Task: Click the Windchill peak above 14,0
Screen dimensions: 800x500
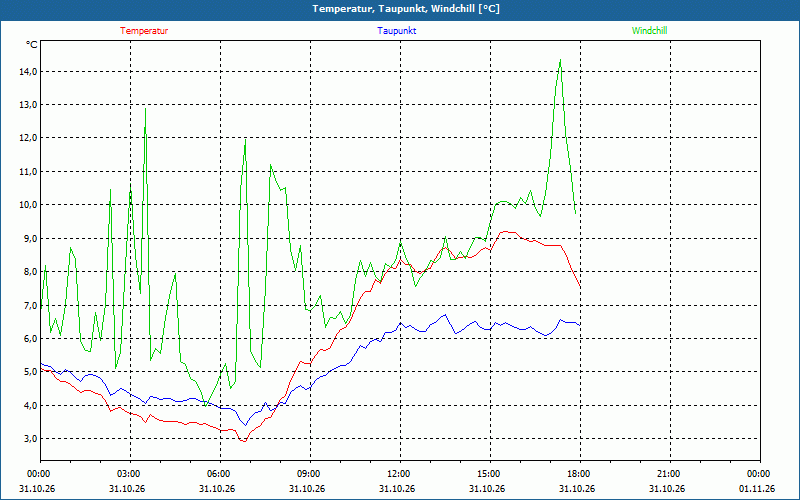Action: (x=560, y=60)
